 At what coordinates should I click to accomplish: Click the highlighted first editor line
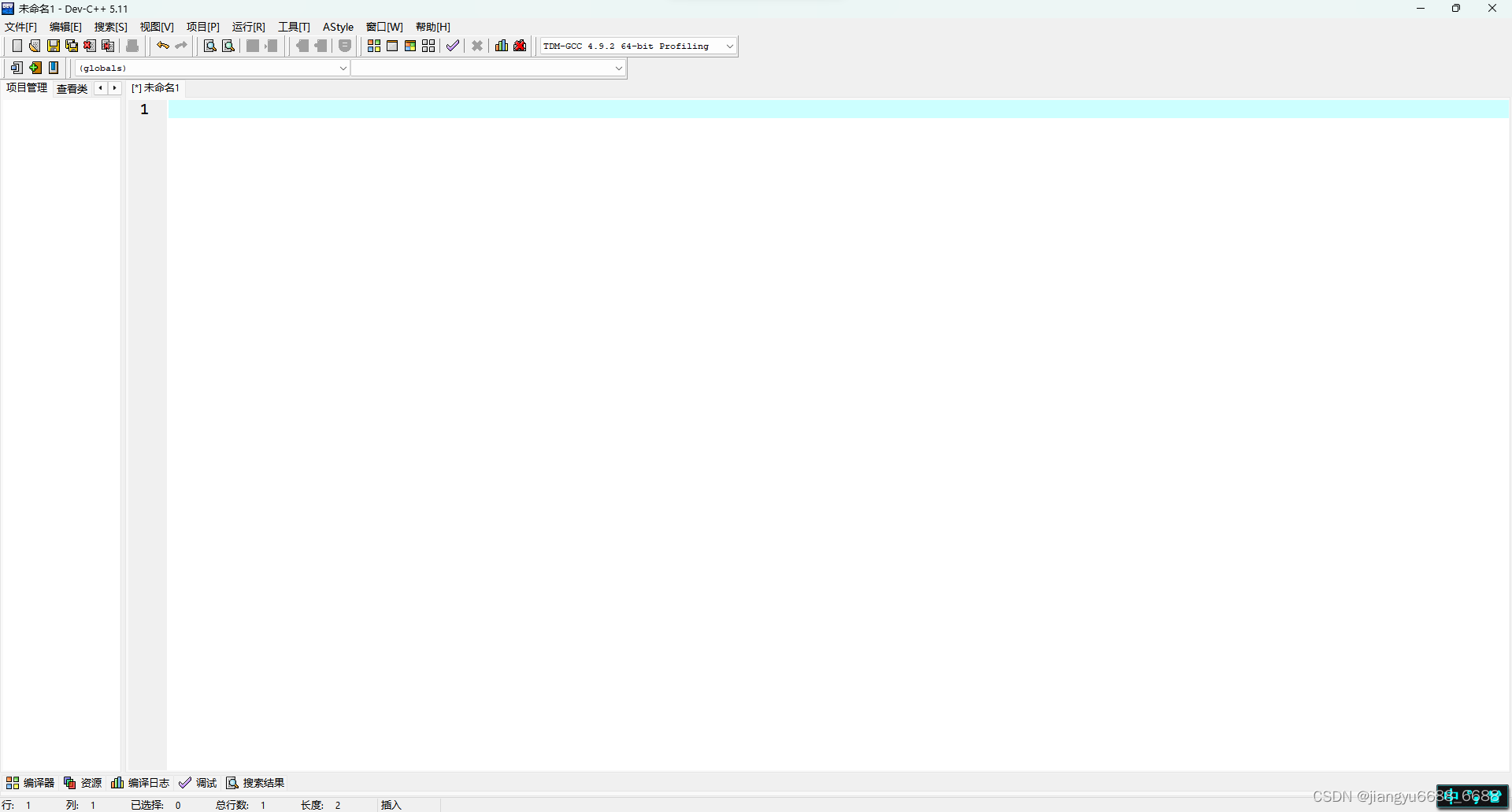click(x=839, y=109)
